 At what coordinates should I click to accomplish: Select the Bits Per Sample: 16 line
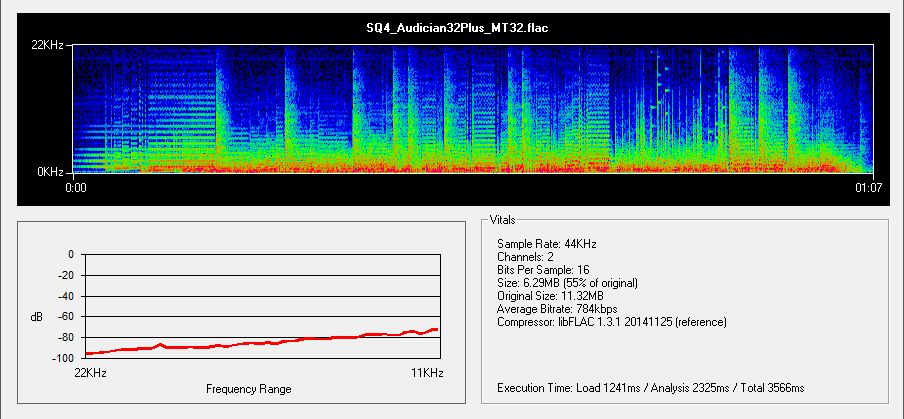click(548, 270)
